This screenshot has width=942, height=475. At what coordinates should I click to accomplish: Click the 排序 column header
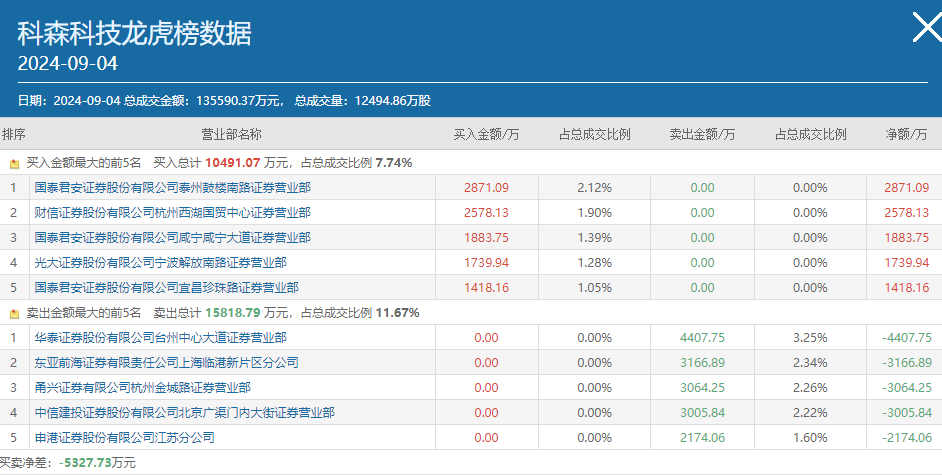[x=13, y=134]
